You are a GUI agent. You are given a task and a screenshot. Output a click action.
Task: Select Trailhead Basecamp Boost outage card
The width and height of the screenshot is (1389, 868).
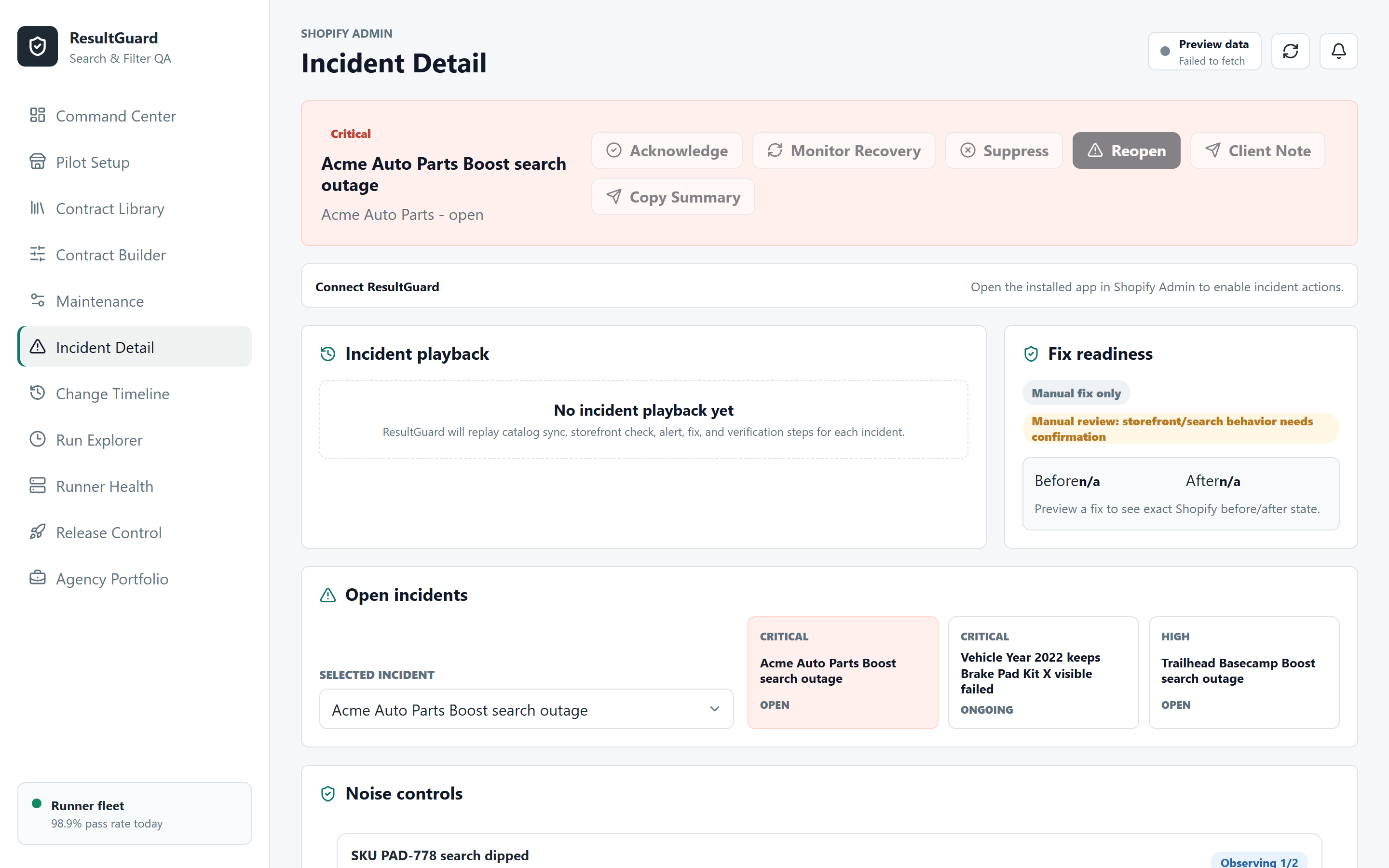(x=1244, y=673)
